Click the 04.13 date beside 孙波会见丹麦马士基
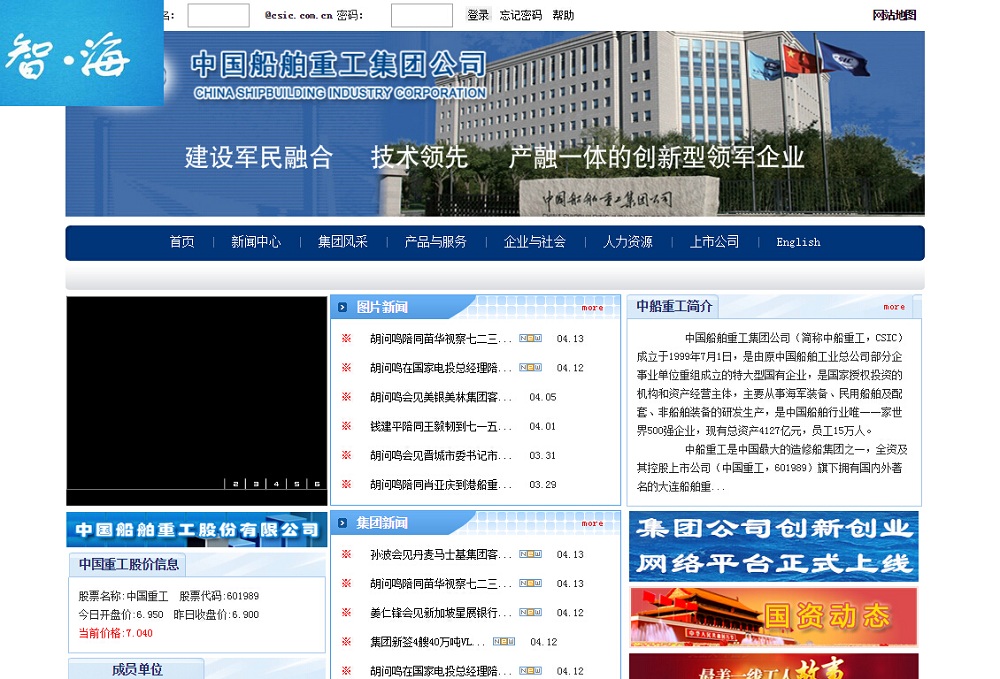Screen dimensions: 1000x679 (x=570, y=555)
